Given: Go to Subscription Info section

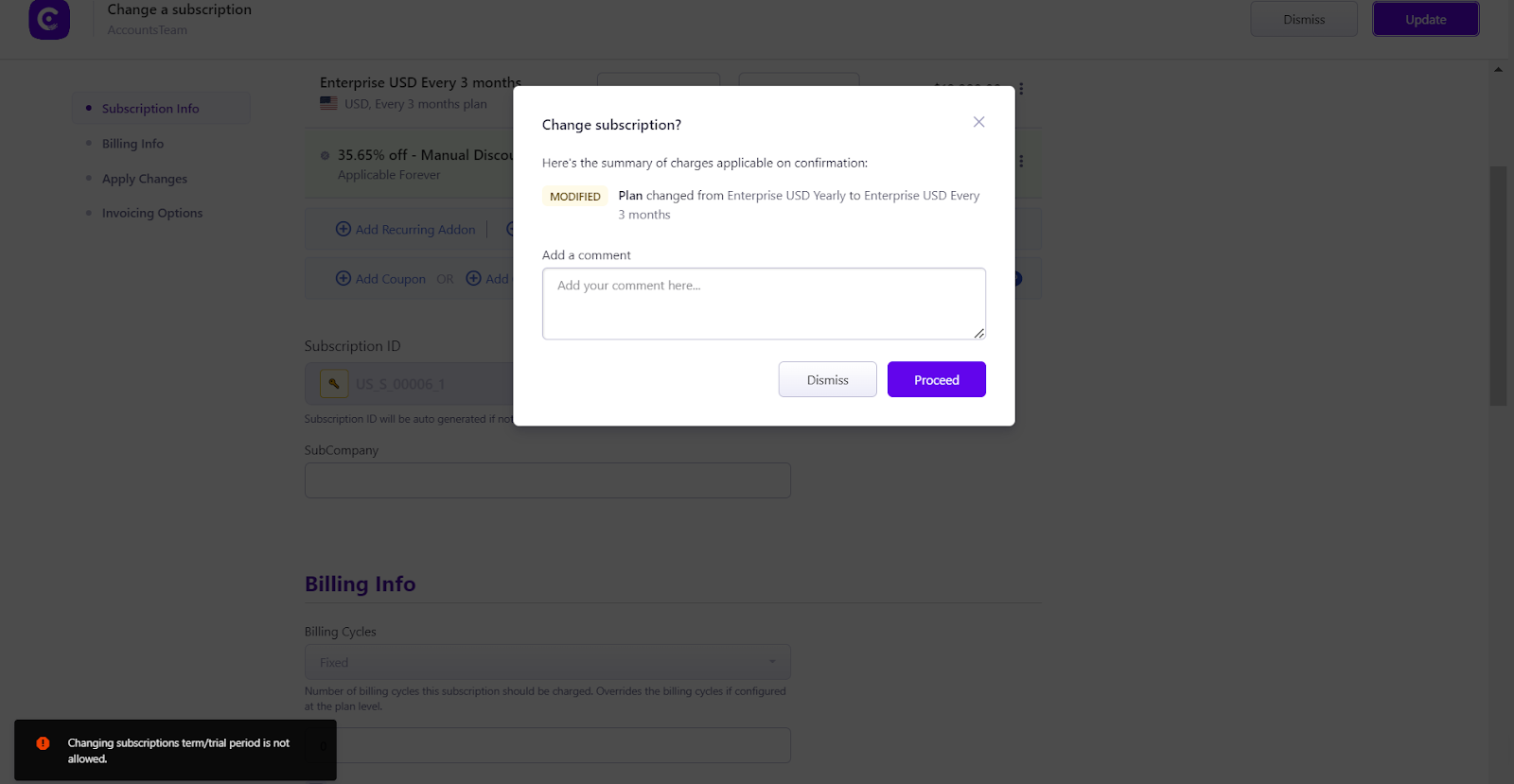Looking at the screenshot, I should [x=150, y=109].
